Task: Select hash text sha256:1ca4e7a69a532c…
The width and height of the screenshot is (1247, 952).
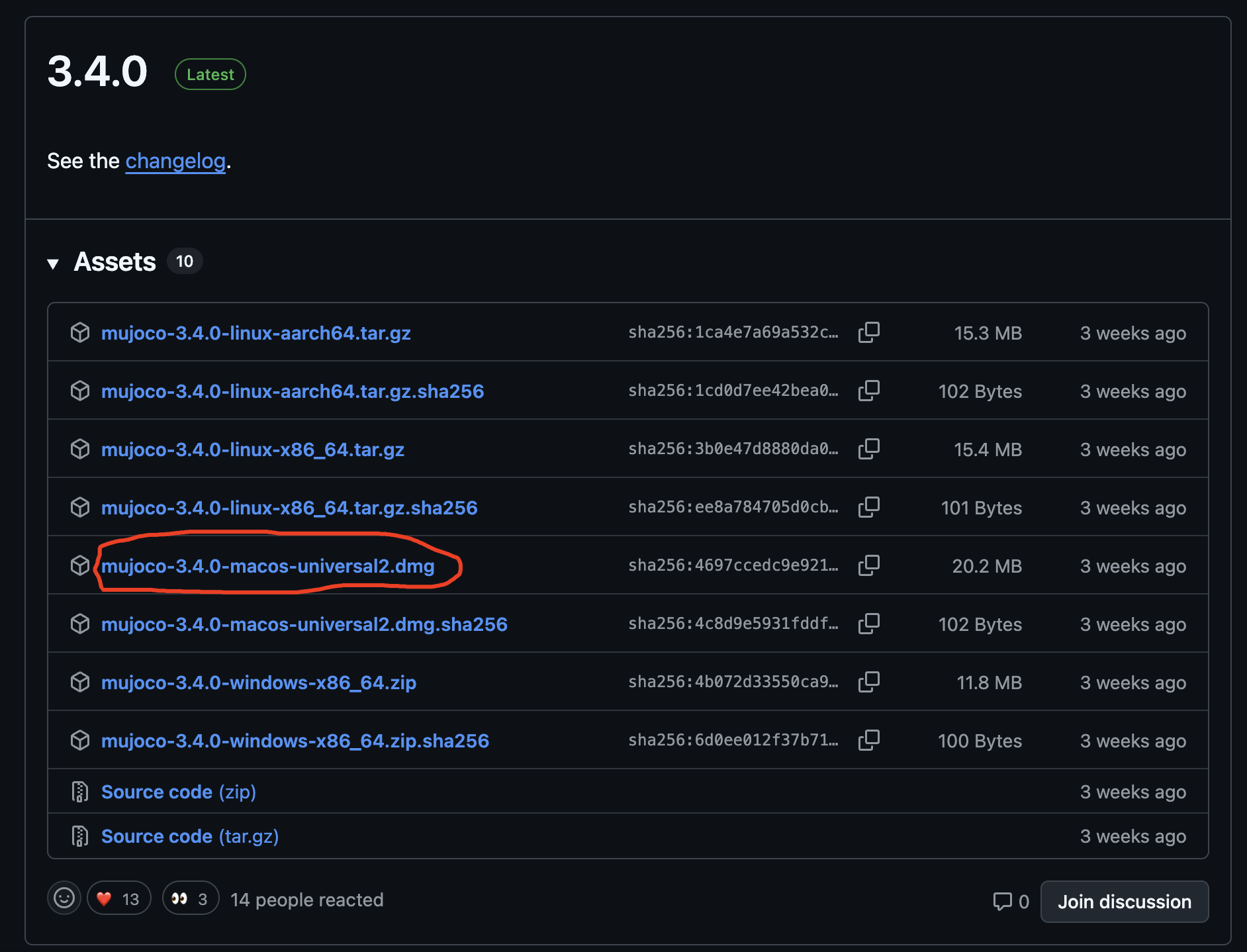Action: tap(733, 332)
